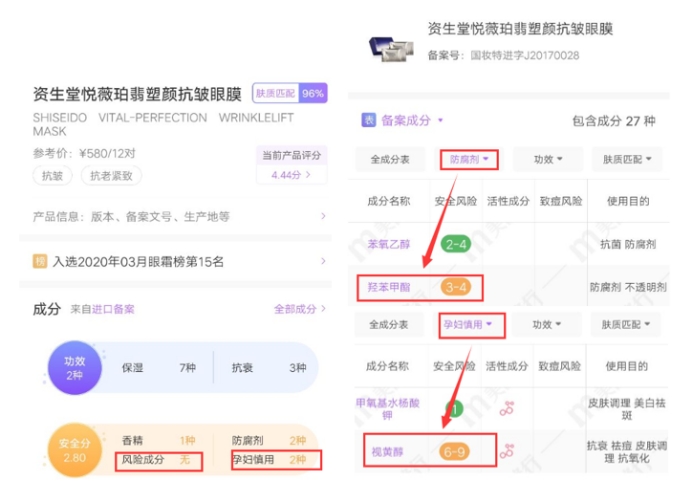Viewport: 693px width, 481px height.
Task: Open ingredient 视黄醇
Action: click(x=387, y=452)
